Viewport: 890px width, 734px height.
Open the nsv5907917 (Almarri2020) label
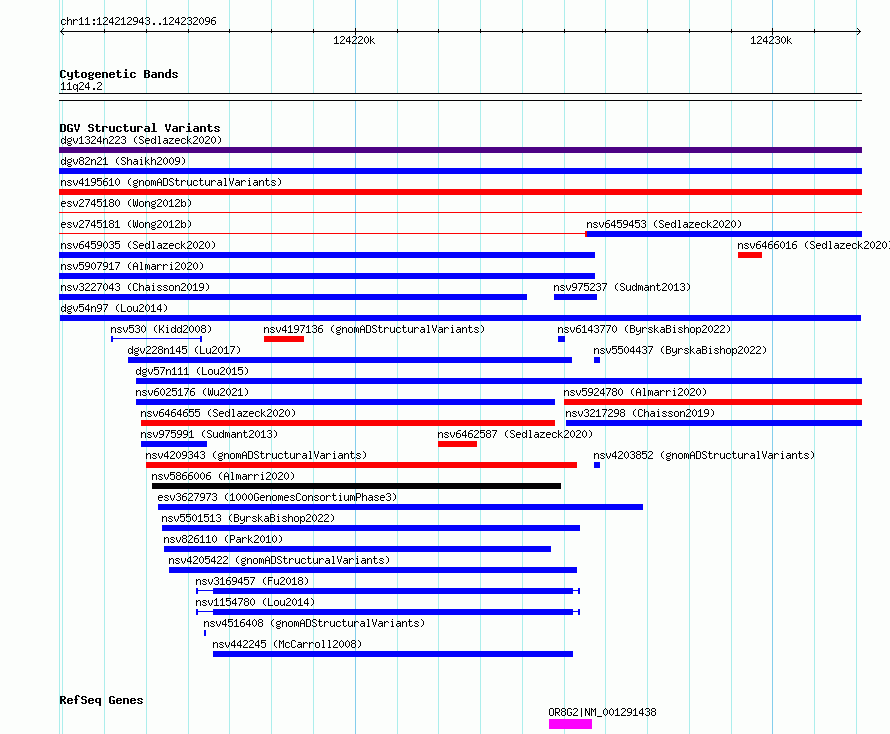click(132, 266)
